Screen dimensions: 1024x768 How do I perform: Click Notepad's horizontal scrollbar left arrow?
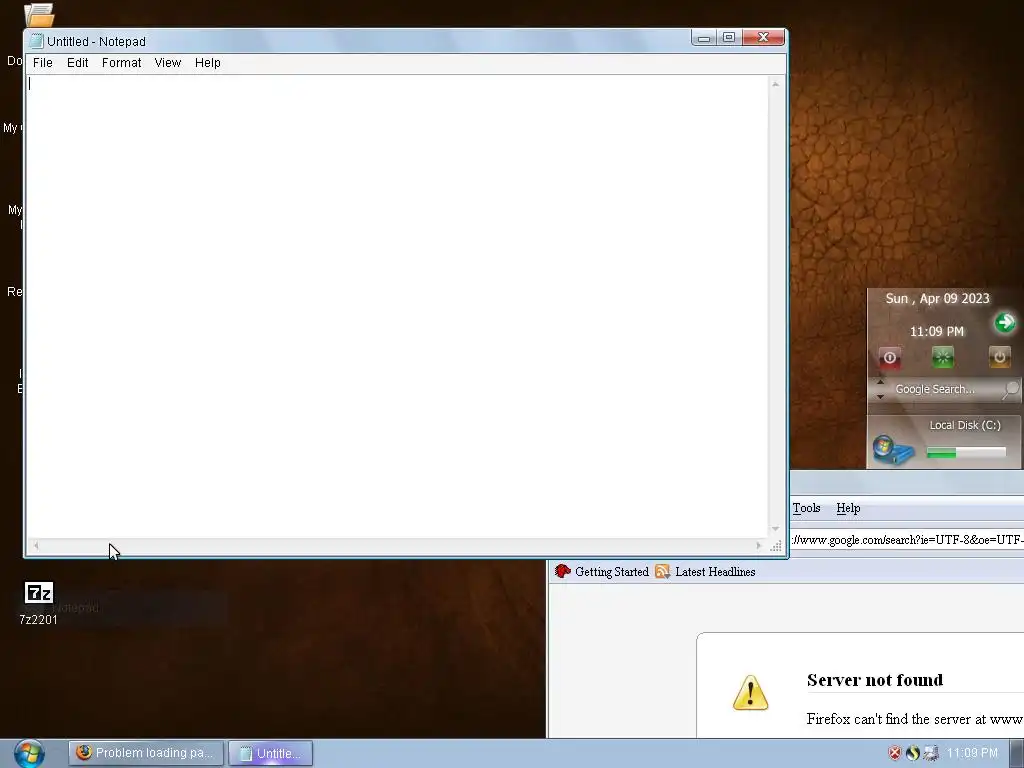click(x=36, y=545)
